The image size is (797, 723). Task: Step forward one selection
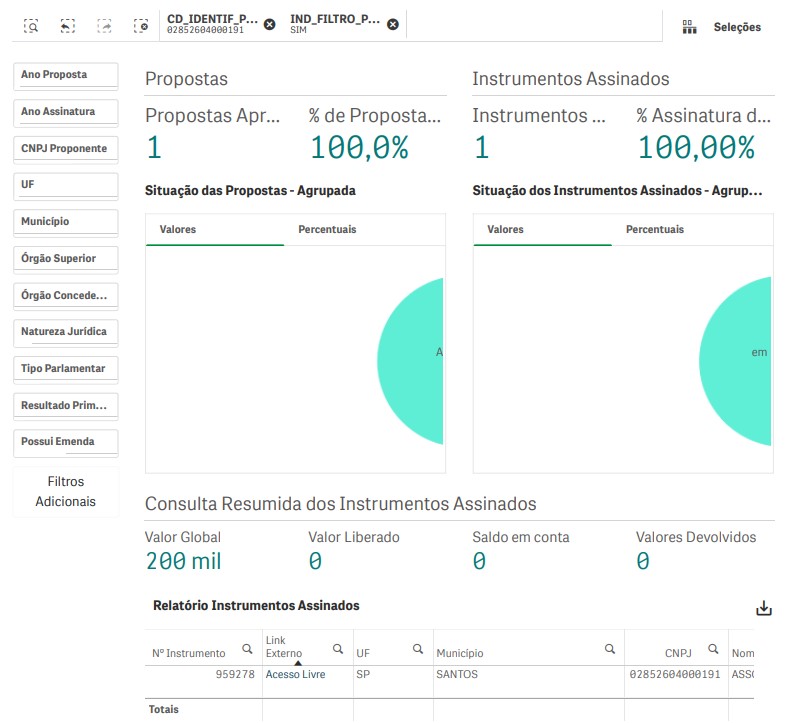pos(105,26)
